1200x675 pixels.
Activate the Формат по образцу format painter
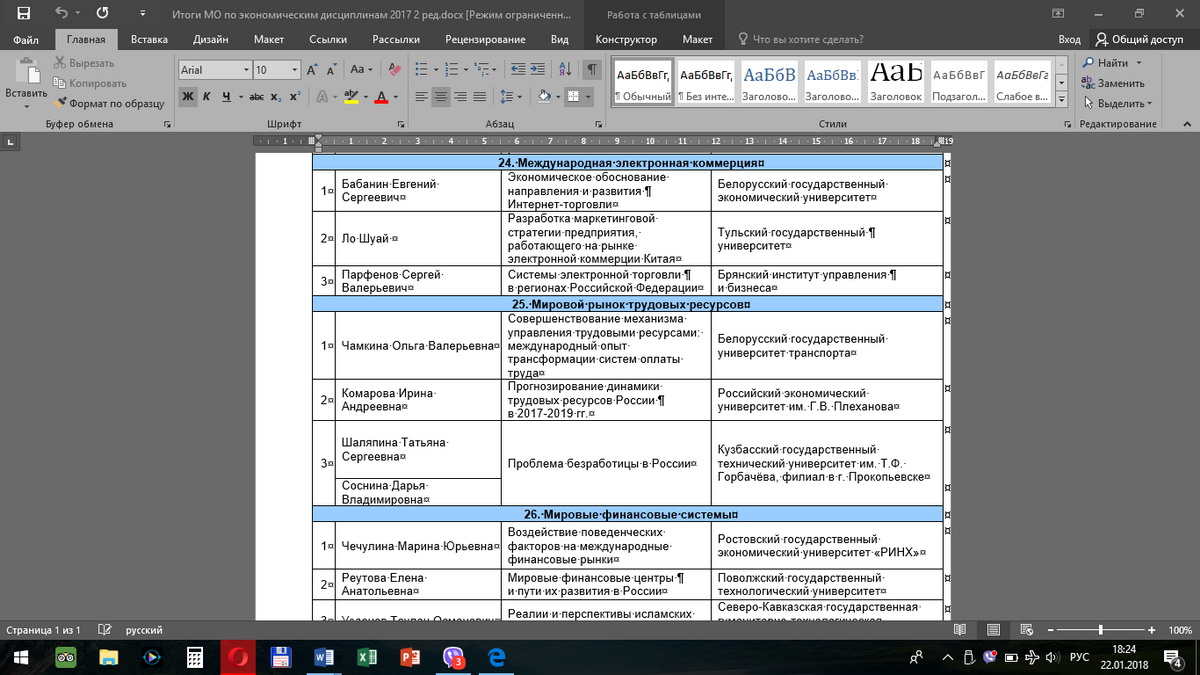point(109,103)
